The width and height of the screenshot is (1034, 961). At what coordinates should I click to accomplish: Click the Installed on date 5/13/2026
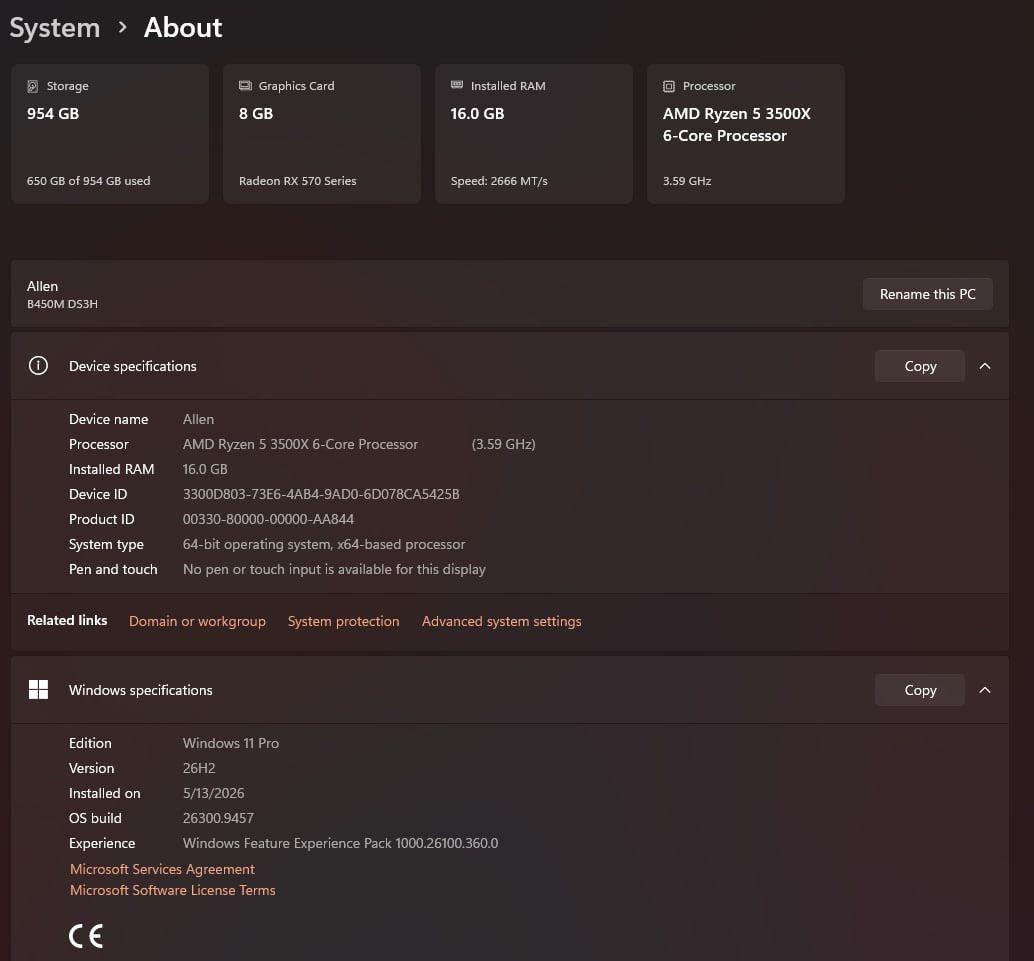coord(214,793)
